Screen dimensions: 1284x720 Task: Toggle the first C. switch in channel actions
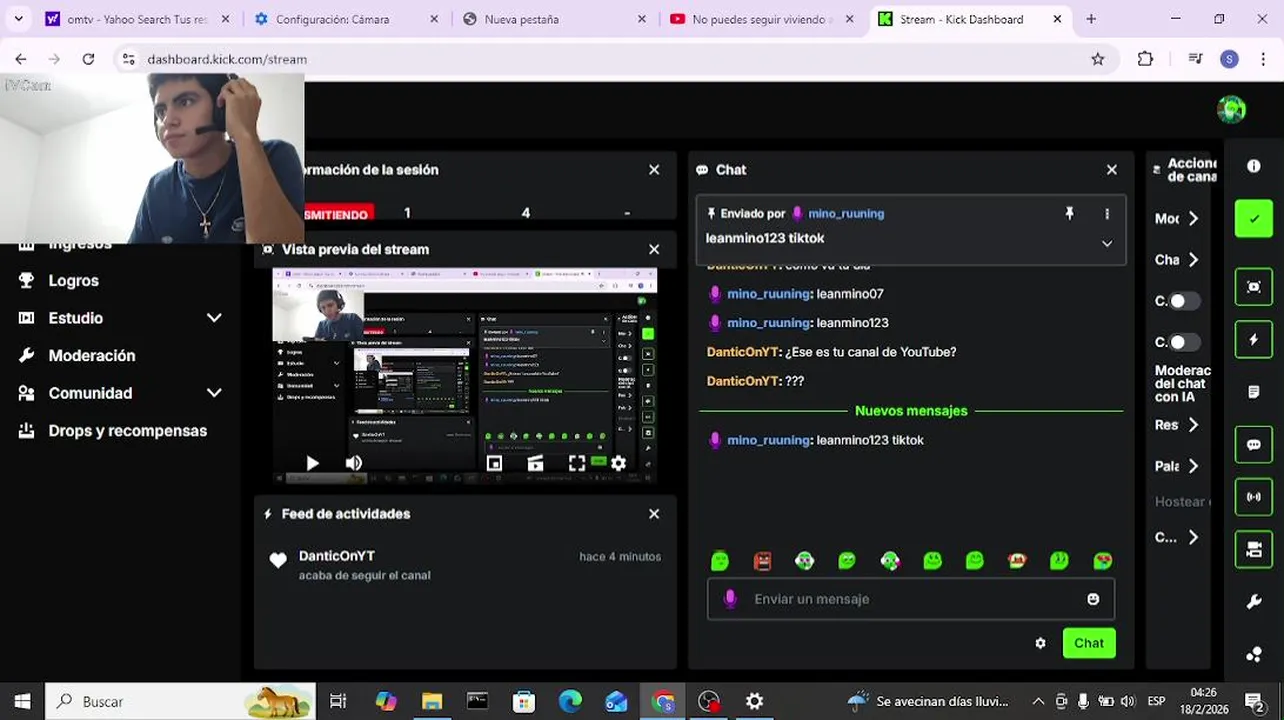click(1184, 301)
